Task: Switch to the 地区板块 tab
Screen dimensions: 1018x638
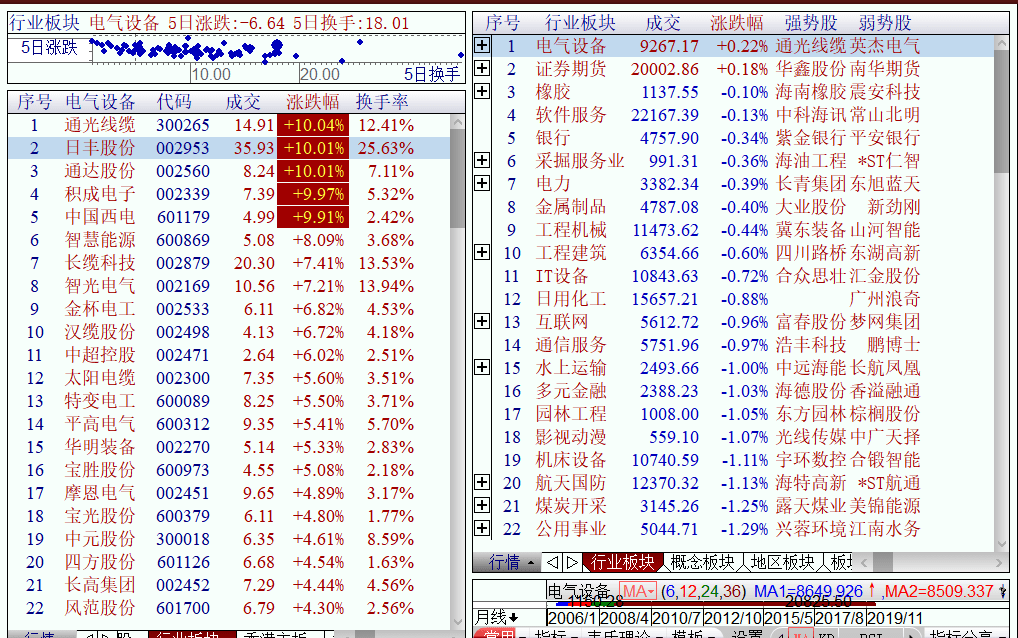Action: [782, 562]
